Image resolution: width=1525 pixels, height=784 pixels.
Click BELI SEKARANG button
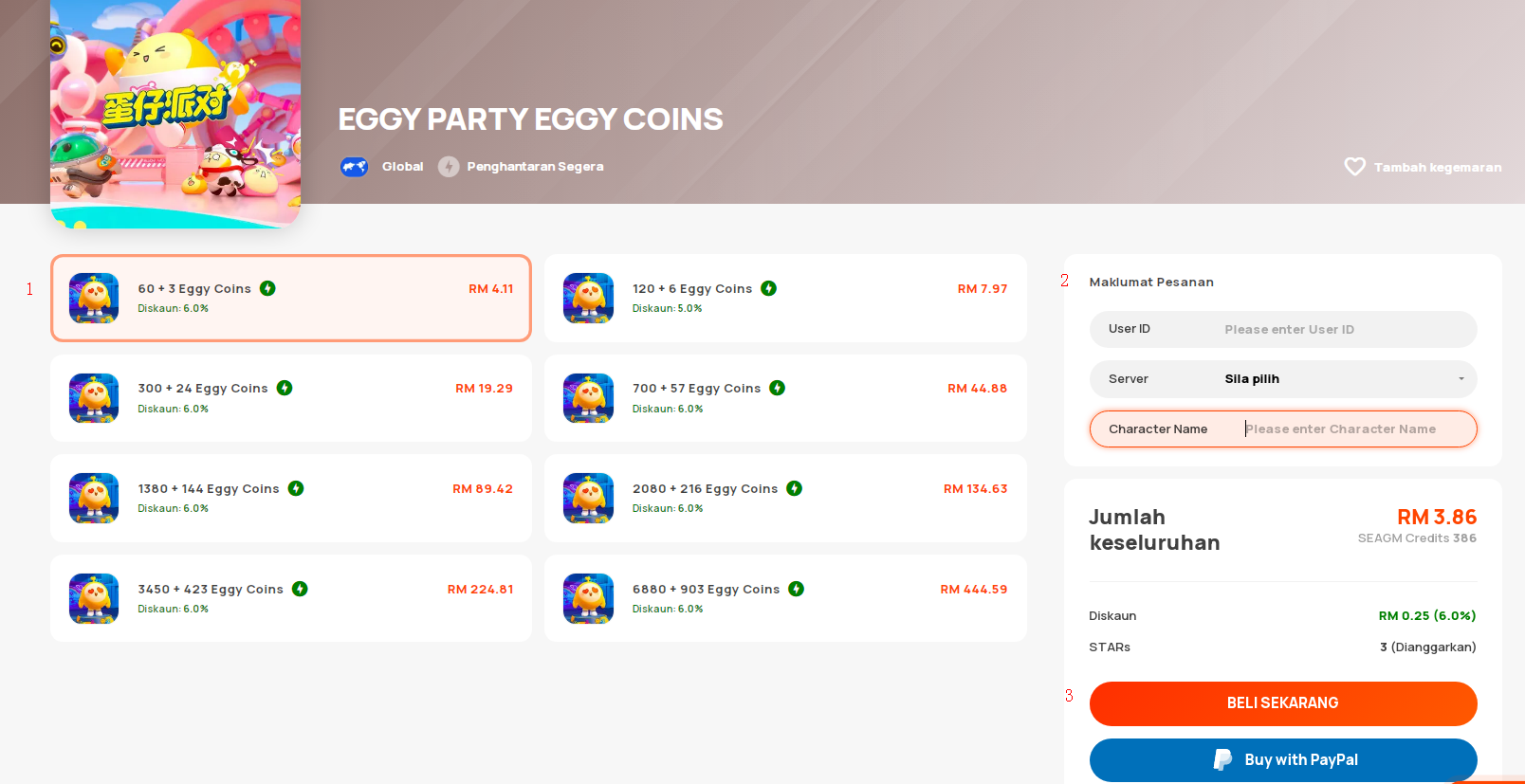[x=1283, y=703]
